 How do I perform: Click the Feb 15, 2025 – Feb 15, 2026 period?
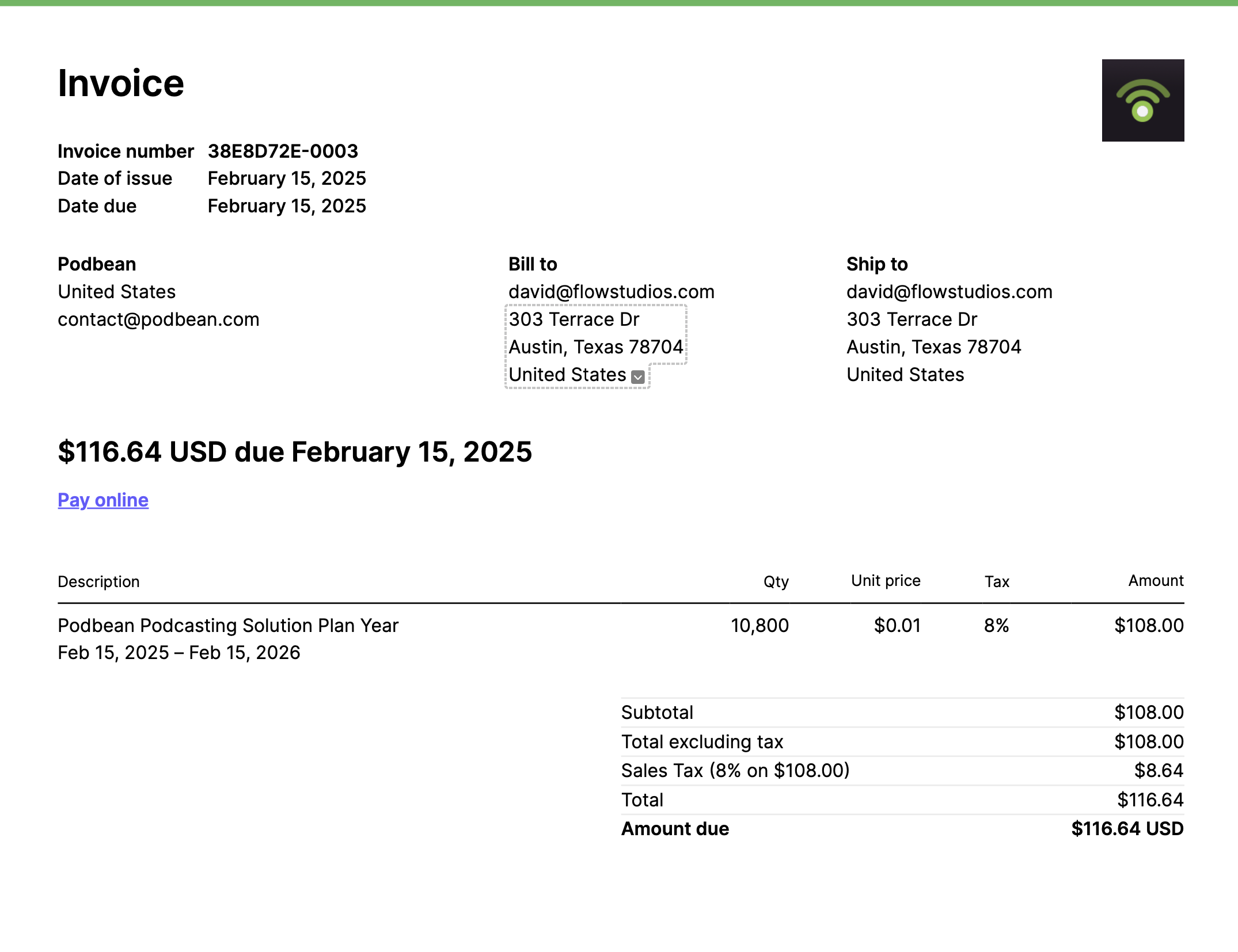coord(179,653)
